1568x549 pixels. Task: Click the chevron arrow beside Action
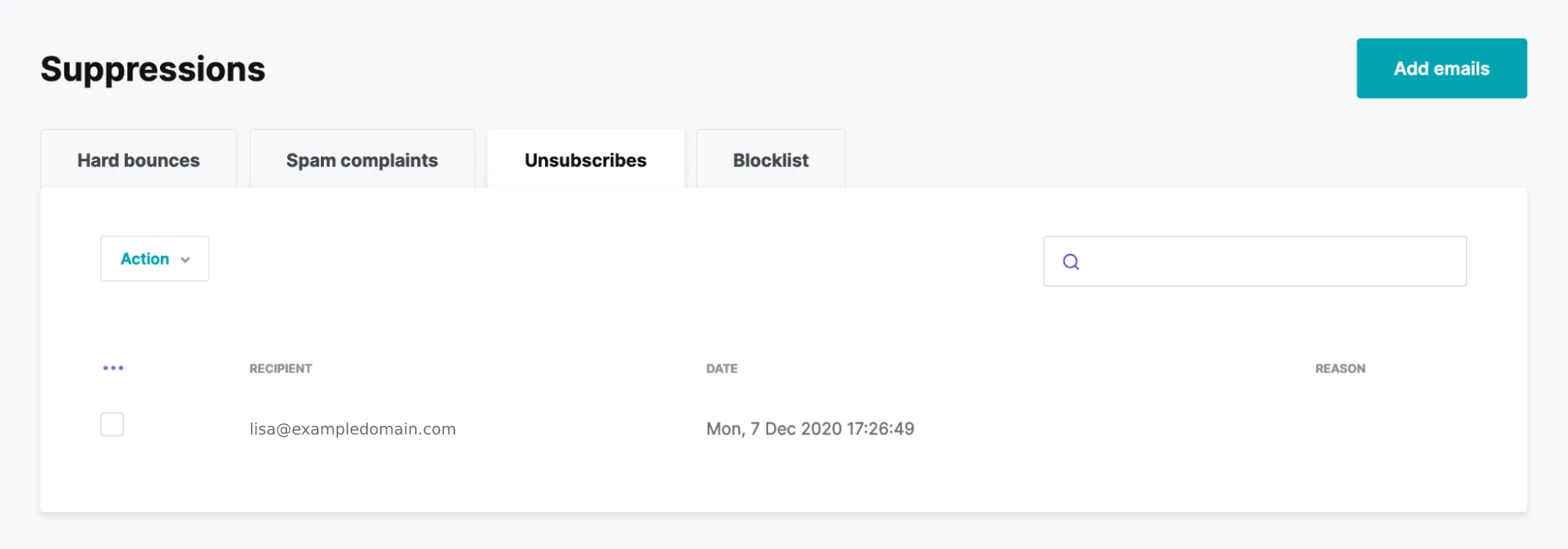coord(186,260)
